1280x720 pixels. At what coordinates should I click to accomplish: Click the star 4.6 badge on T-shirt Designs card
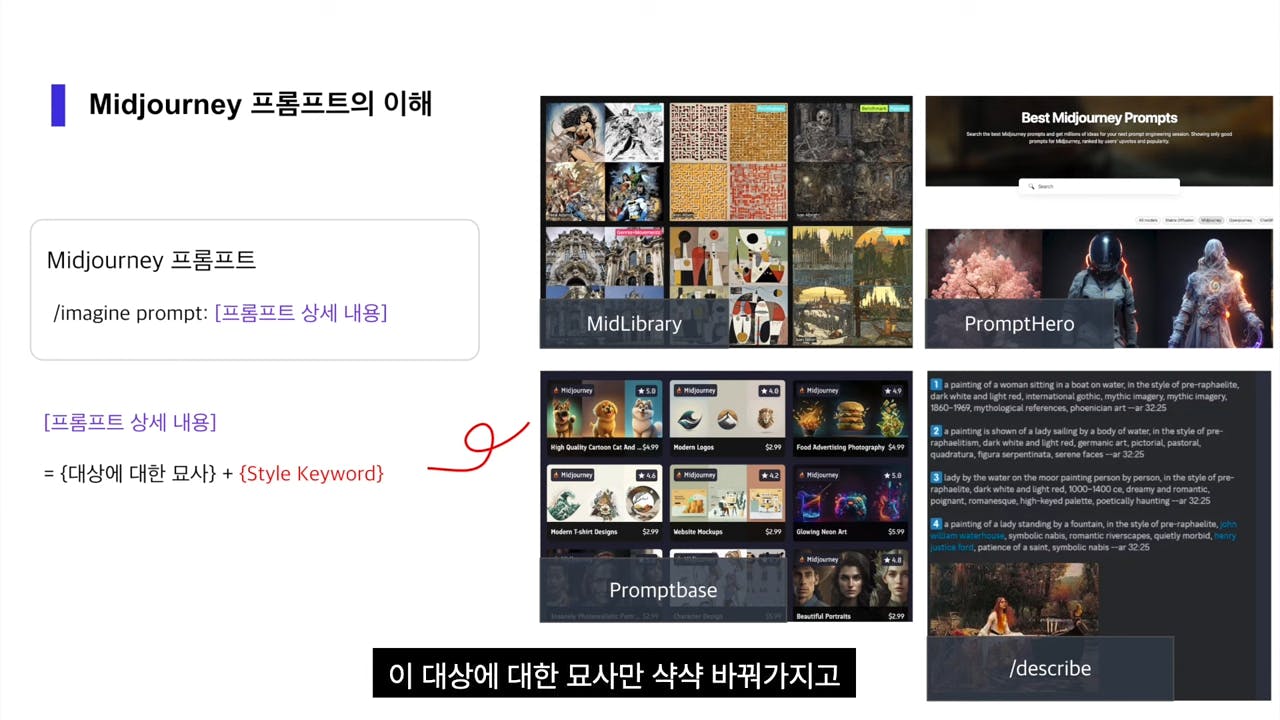[645, 475]
